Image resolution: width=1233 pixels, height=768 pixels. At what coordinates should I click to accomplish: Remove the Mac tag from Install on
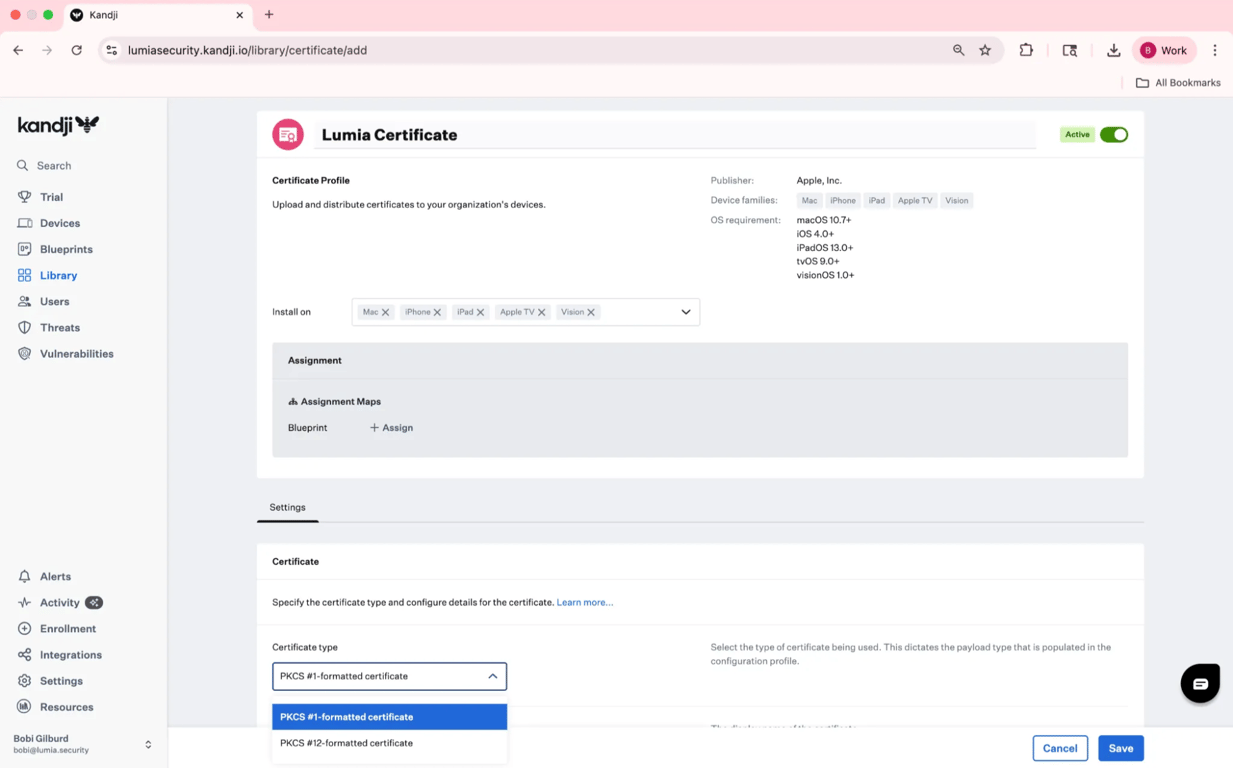tap(386, 312)
